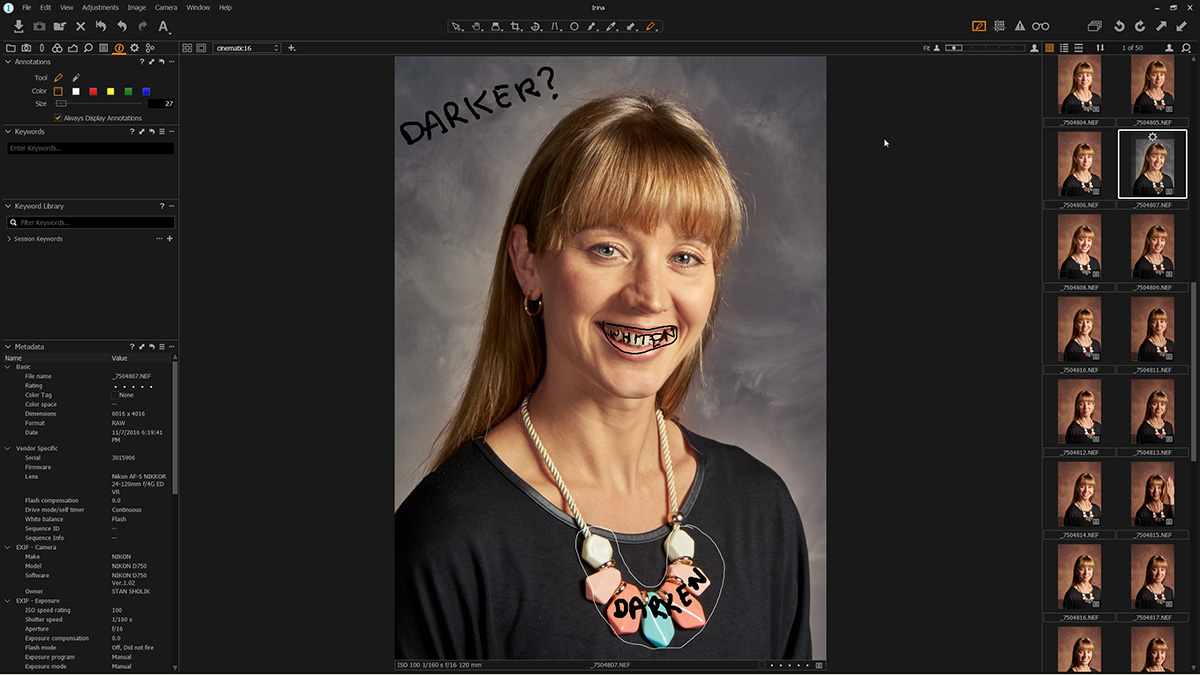
Task: Rotate image left with counterclockwise arrow
Action: [x=1119, y=26]
